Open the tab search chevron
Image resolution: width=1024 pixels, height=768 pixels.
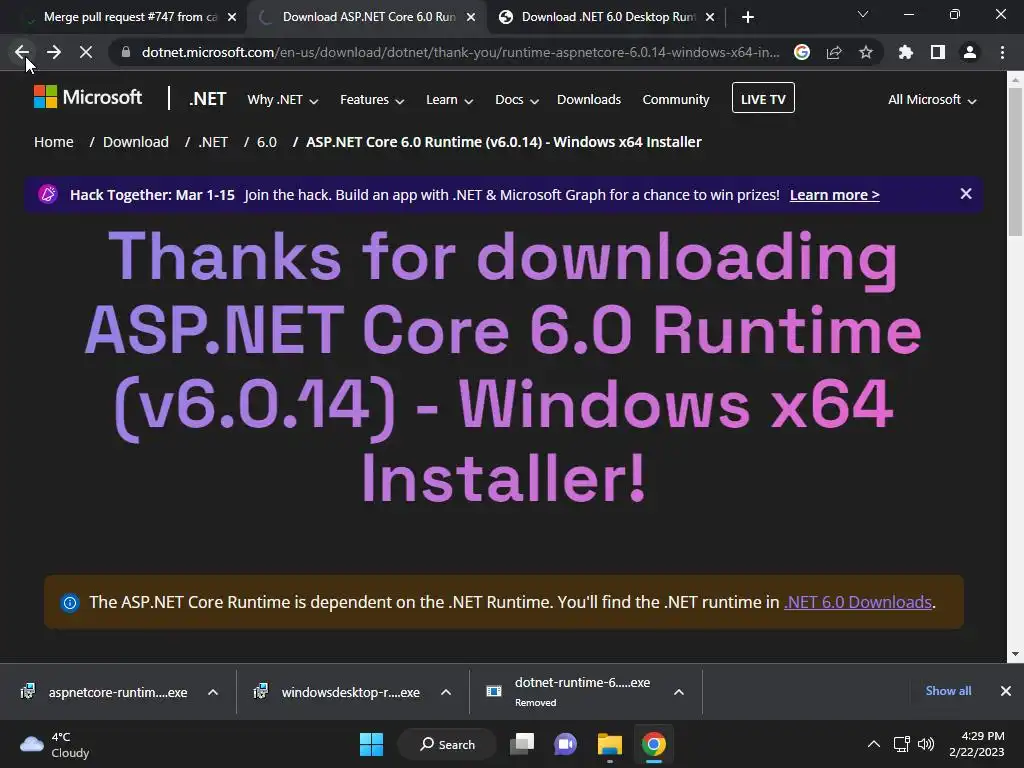point(863,14)
